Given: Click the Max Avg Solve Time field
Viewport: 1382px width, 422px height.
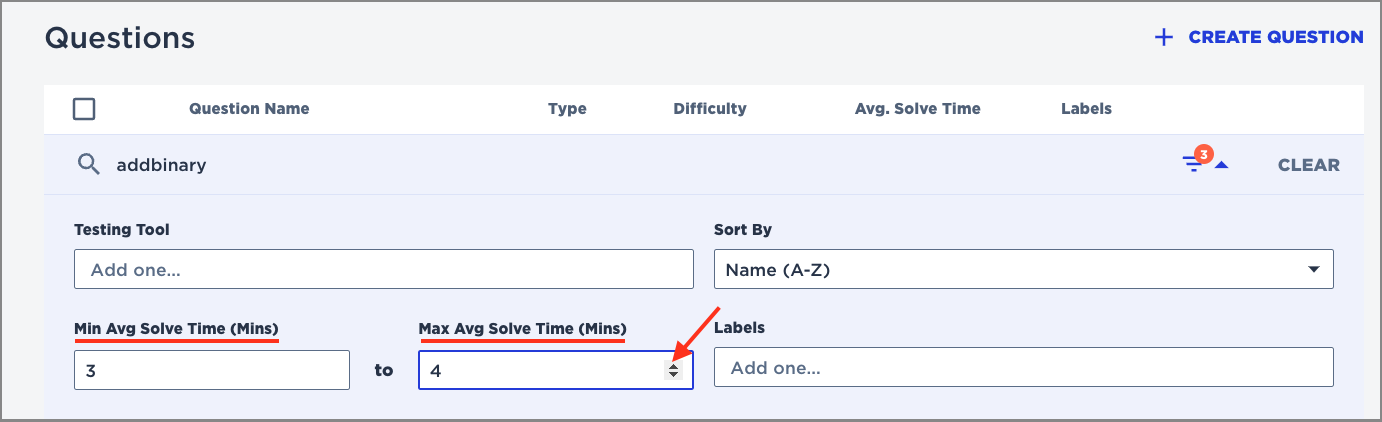Looking at the screenshot, I should pyautogui.click(x=540, y=370).
